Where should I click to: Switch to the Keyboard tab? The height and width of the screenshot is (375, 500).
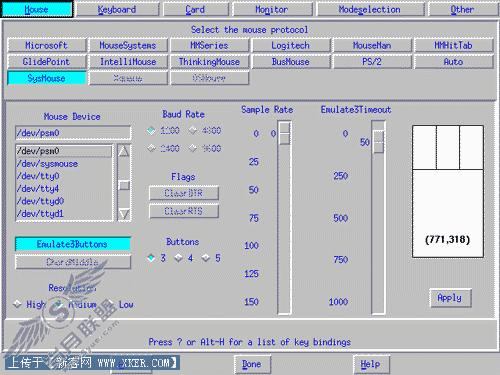point(117,9)
